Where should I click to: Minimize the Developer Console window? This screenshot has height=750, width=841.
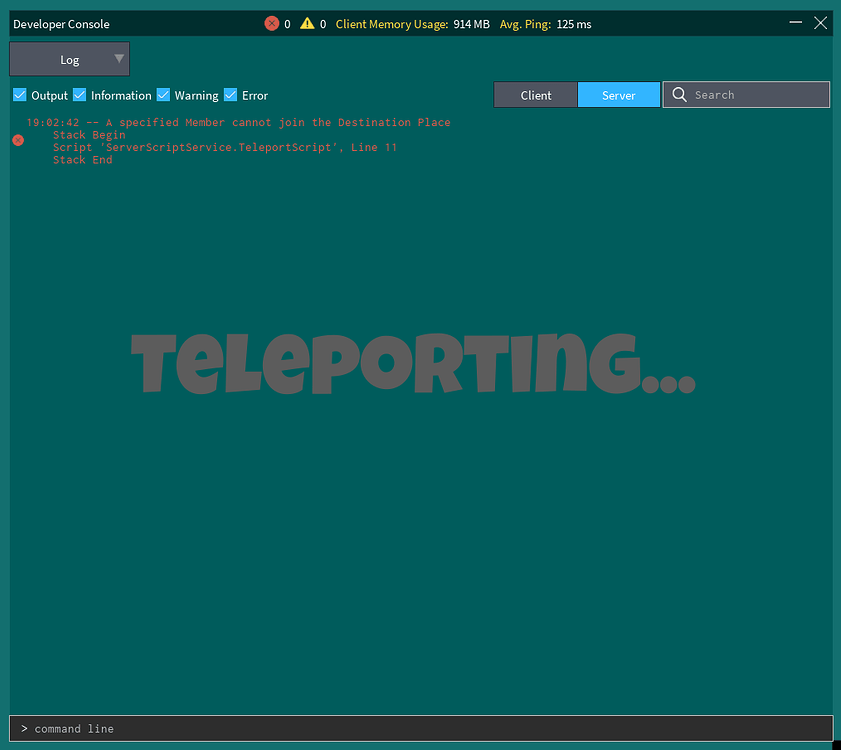click(796, 23)
